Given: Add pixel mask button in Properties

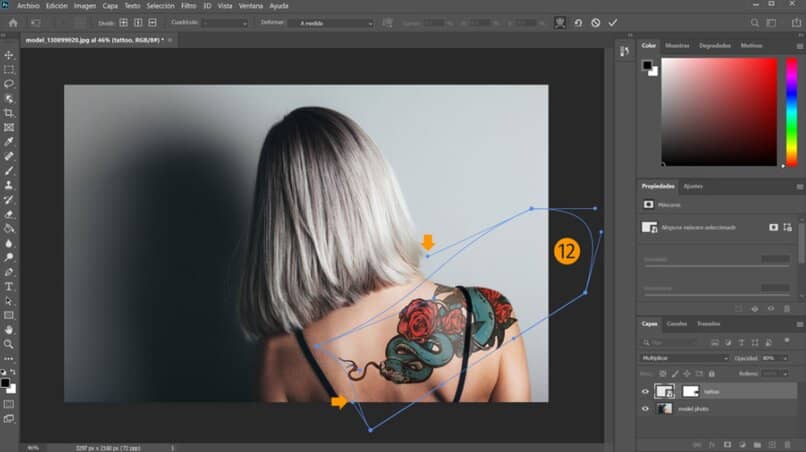Looking at the screenshot, I should [773, 227].
